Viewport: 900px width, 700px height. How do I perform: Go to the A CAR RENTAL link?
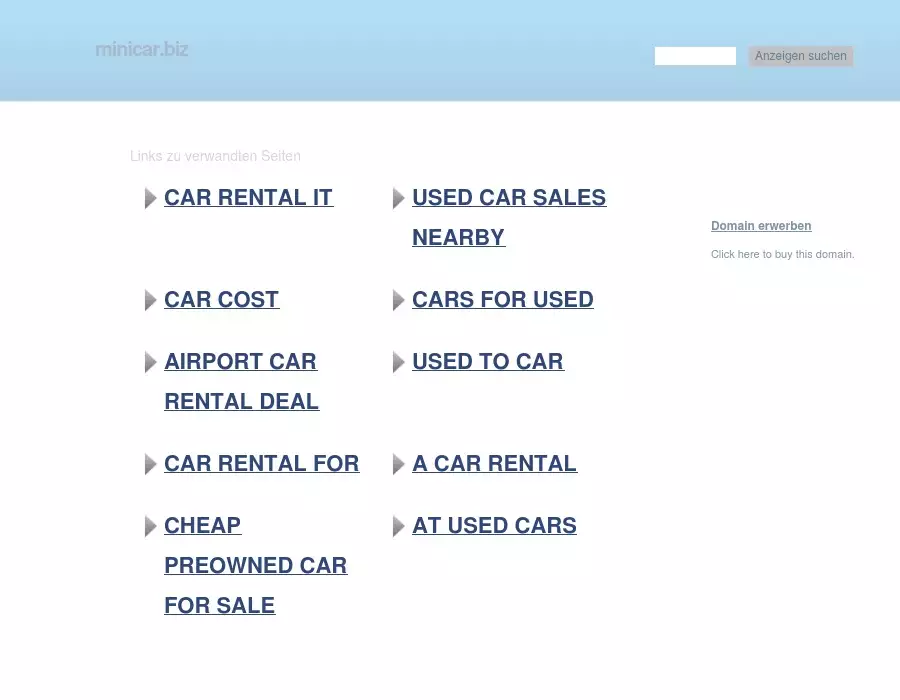494,464
